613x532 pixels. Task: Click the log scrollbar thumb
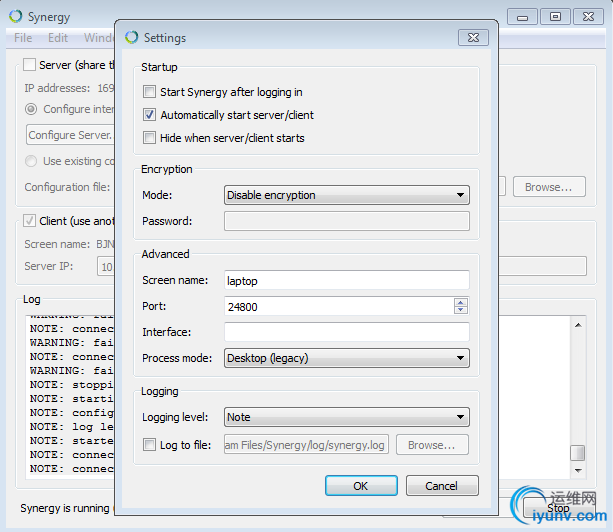point(577,453)
